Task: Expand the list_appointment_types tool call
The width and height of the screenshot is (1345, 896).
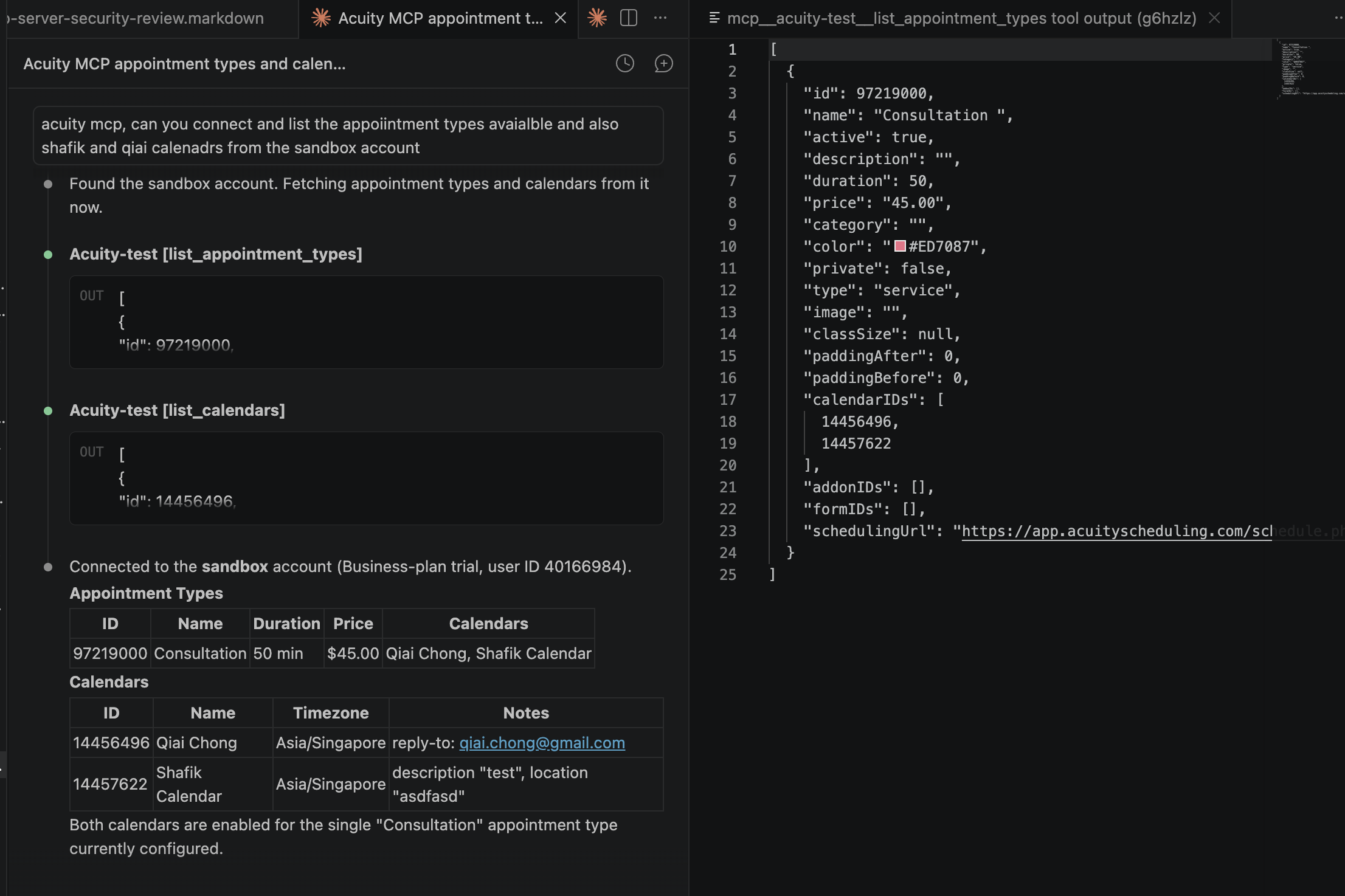Action: [x=216, y=254]
